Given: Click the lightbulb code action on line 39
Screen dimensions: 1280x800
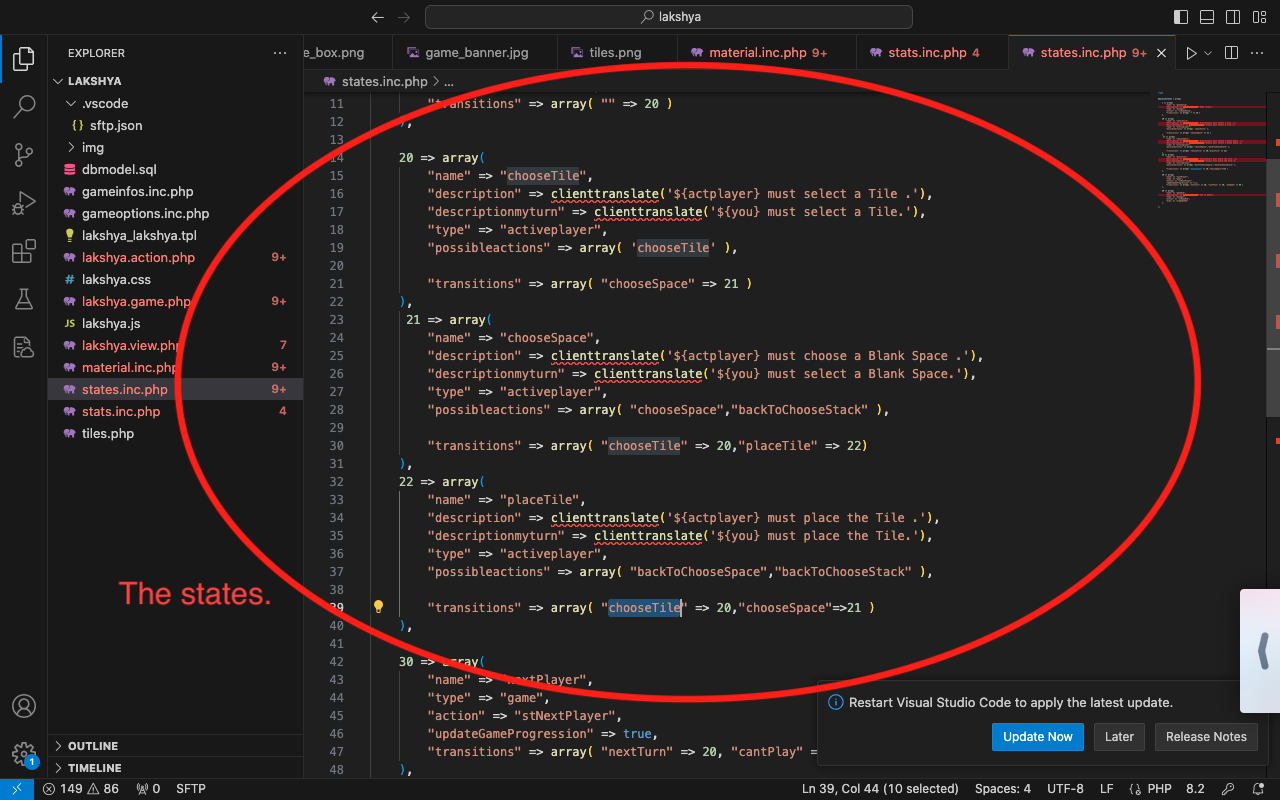Looking at the screenshot, I should pos(379,607).
